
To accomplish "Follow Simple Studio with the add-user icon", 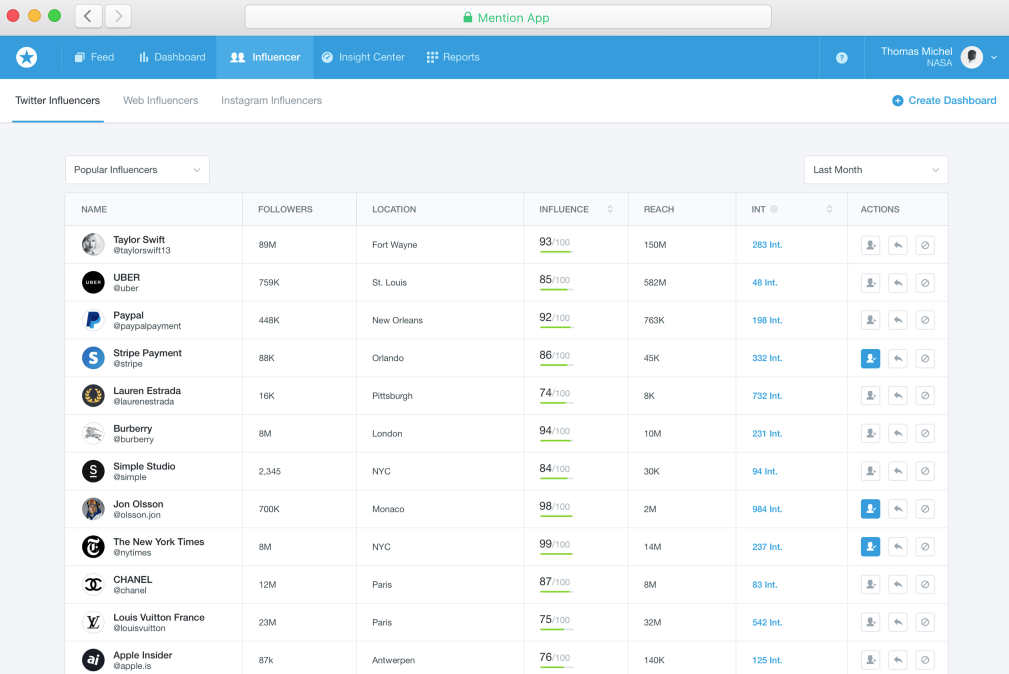I will click(871, 471).
